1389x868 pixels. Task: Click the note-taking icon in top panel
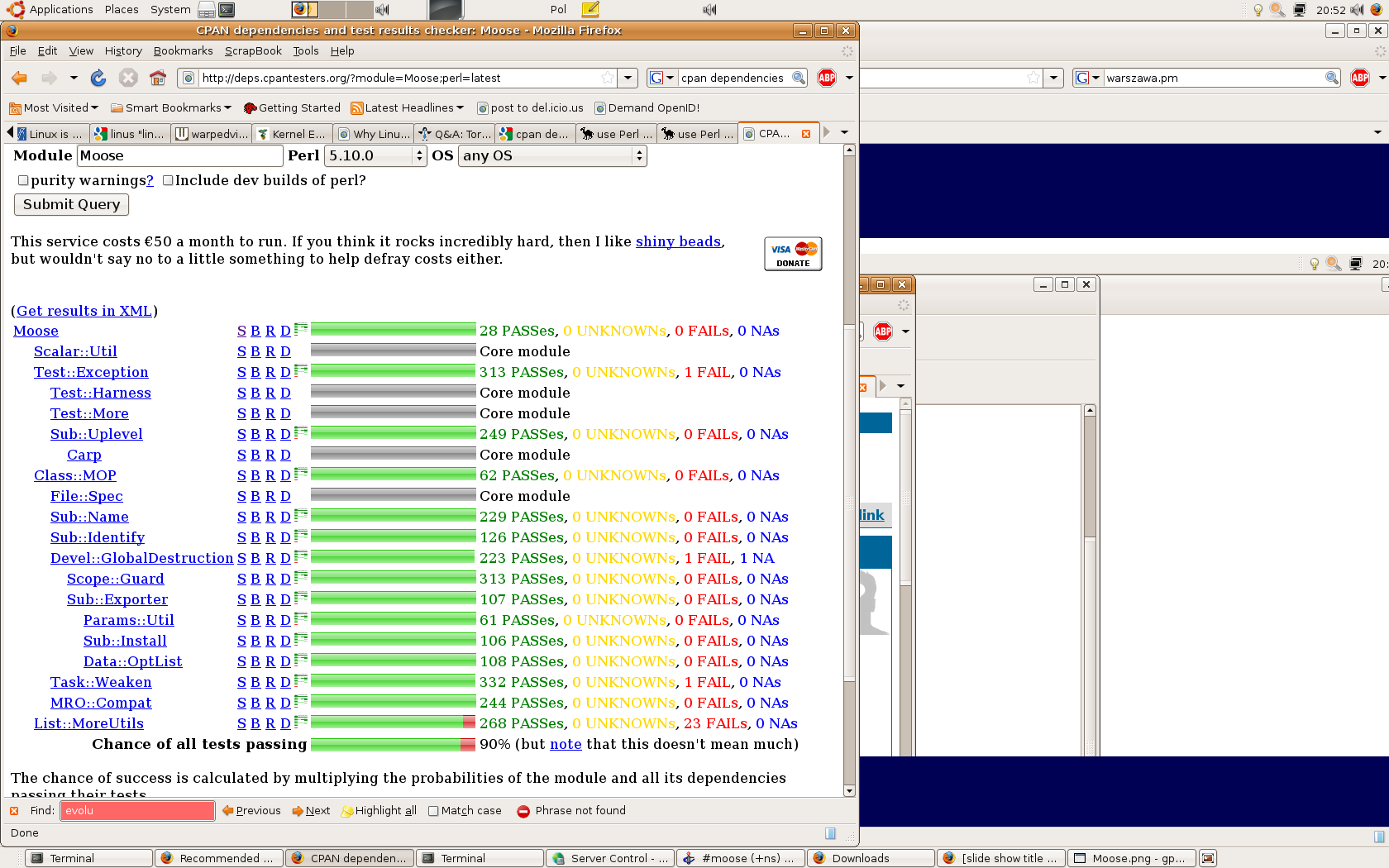point(590,10)
